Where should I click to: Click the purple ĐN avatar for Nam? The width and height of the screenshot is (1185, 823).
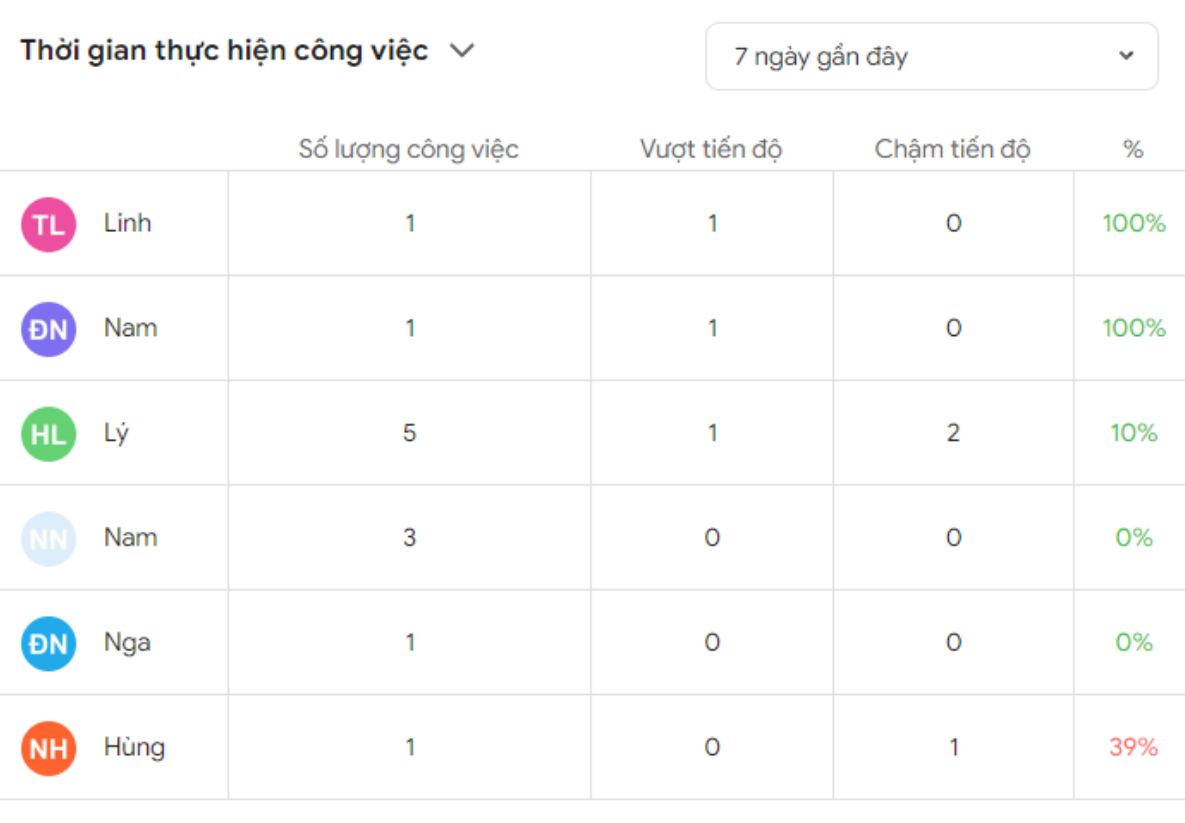[48, 330]
